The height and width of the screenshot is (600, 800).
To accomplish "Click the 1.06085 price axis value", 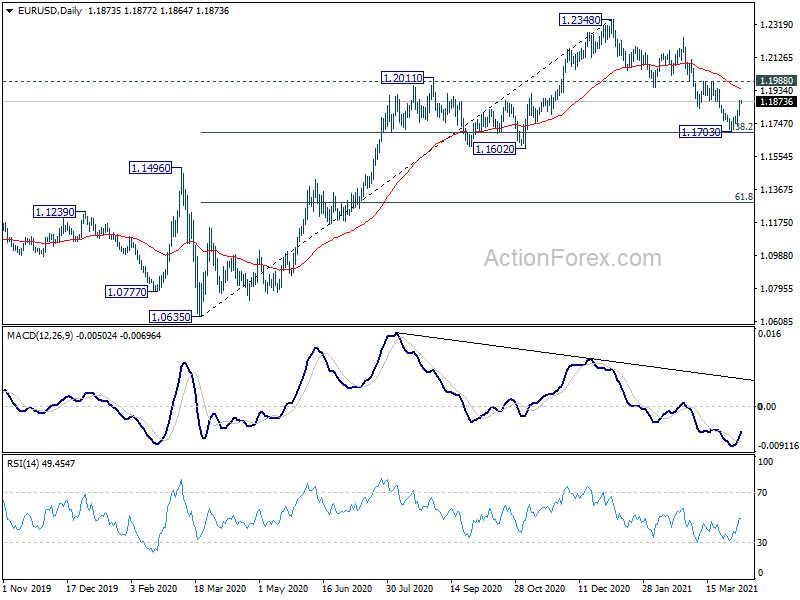I will [777, 321].
